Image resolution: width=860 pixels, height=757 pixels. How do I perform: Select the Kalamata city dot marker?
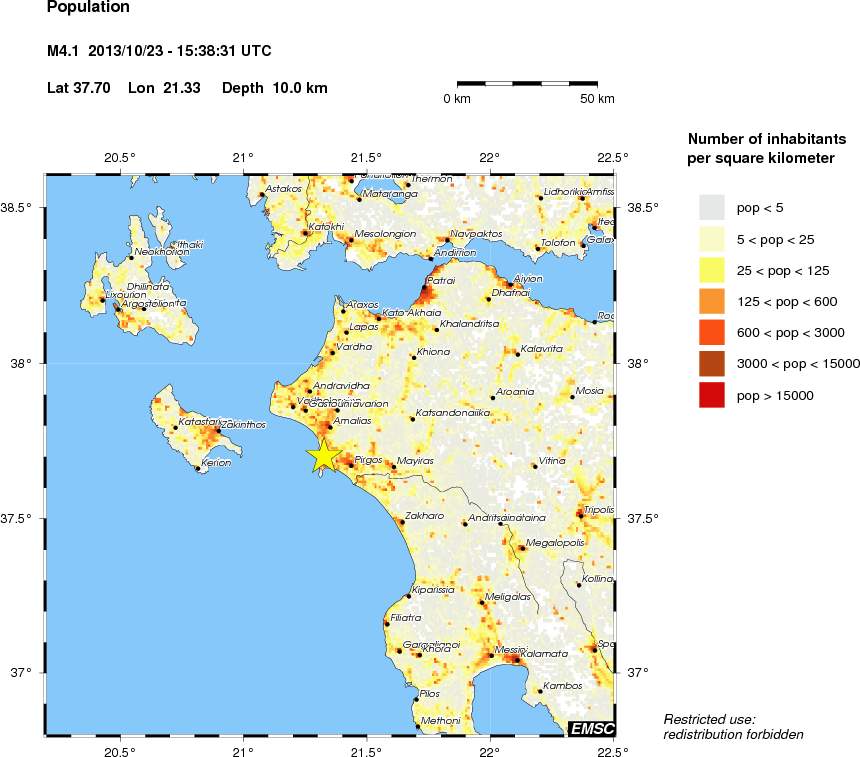(517, 660)
